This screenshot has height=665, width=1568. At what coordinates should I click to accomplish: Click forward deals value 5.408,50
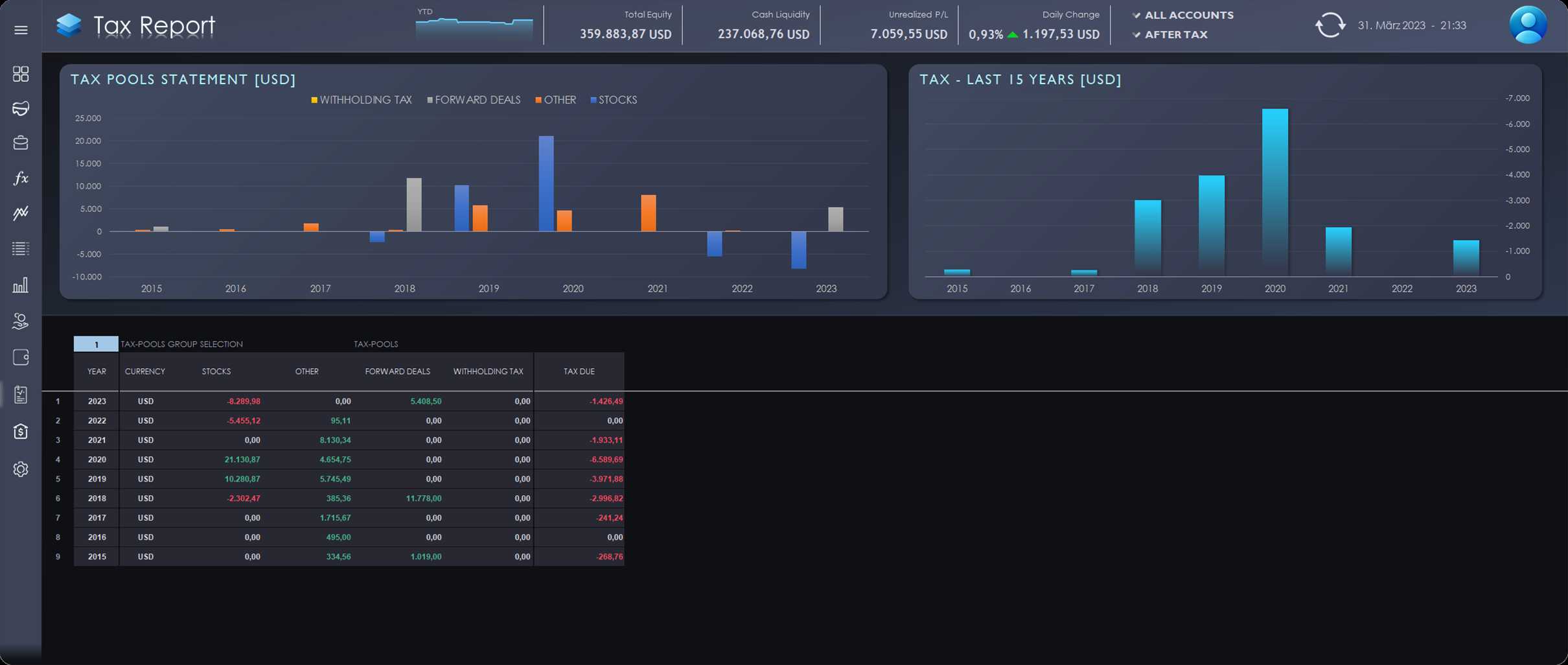point(426,401)
